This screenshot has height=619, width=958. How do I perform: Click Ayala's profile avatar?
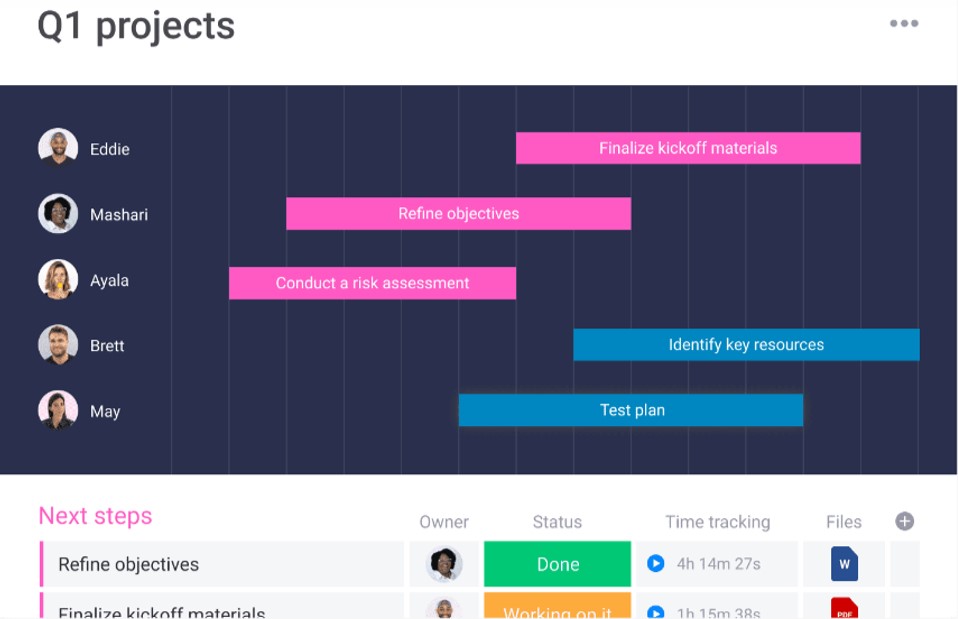(x=58, y=280)
